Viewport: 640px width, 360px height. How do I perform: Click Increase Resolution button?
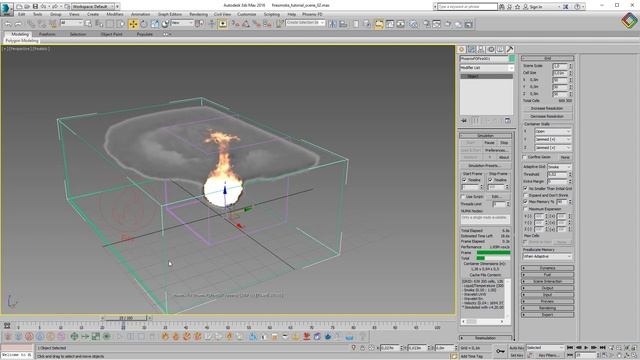point(547,109)
